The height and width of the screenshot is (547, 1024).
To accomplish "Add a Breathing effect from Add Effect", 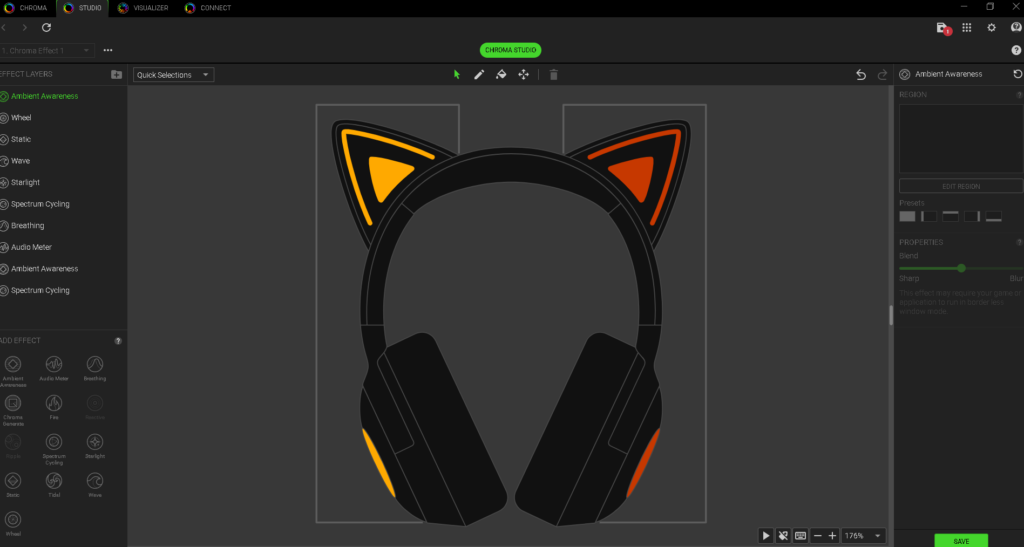I will point(95,368).
